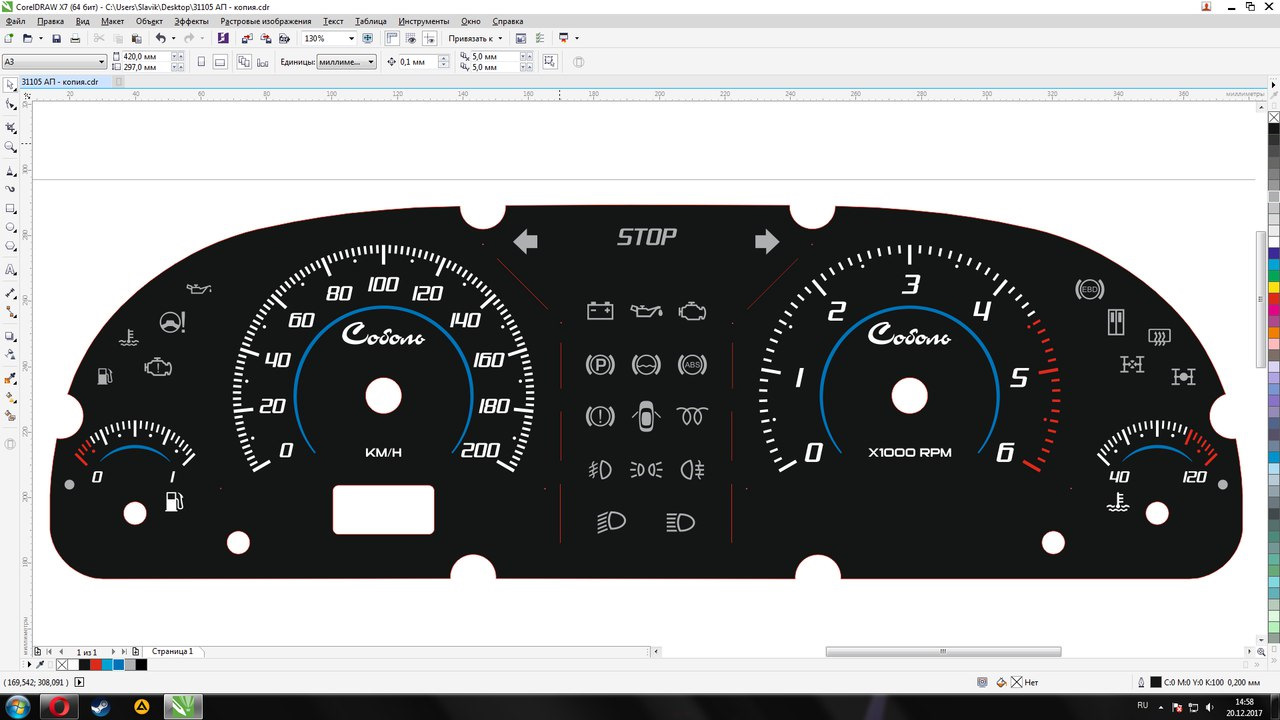Expand the undo history dropdown arrow
Screen dimensions: 1280x720
[x=174, y=38]
